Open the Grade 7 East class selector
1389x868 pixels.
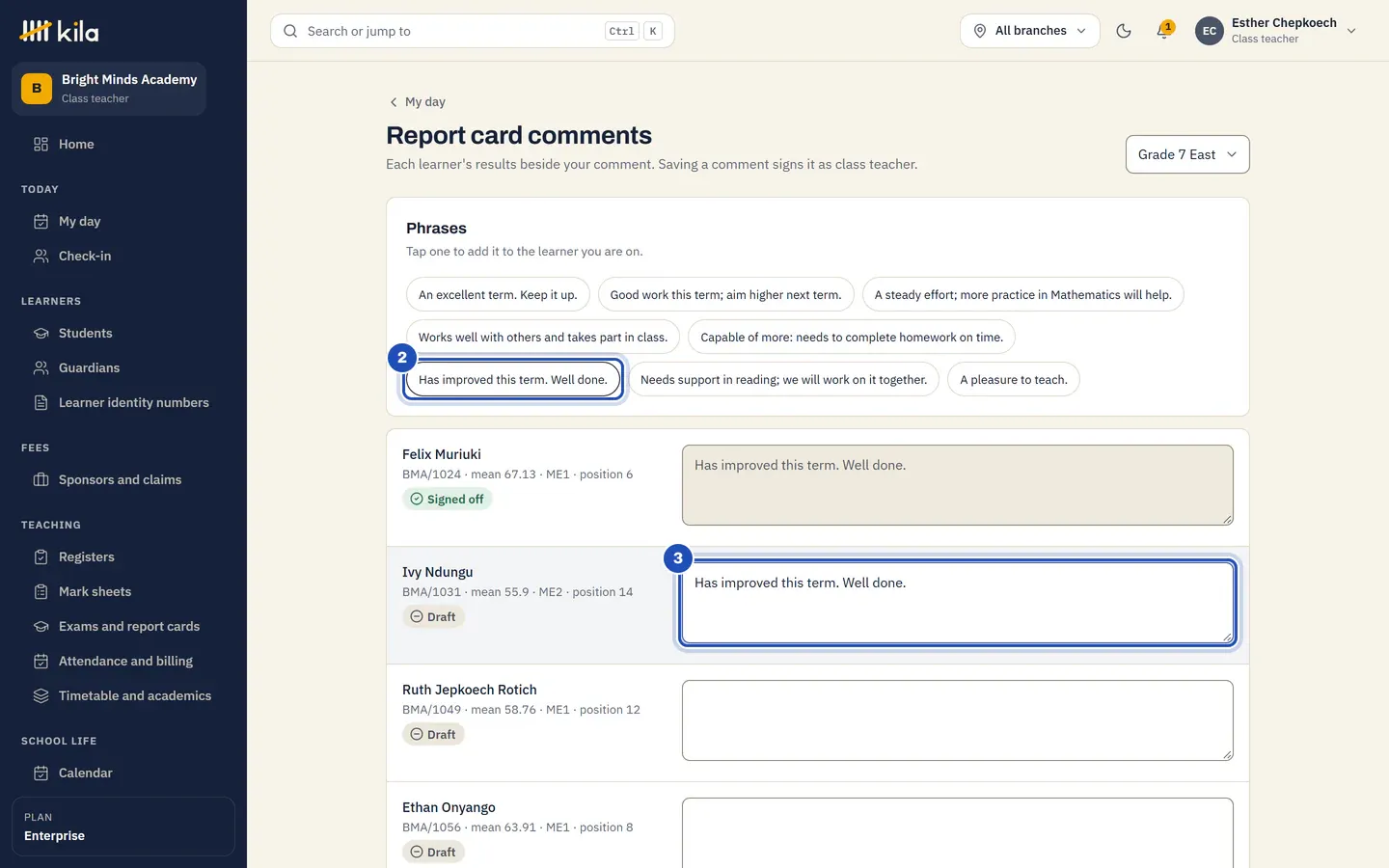pos(1187,154)
